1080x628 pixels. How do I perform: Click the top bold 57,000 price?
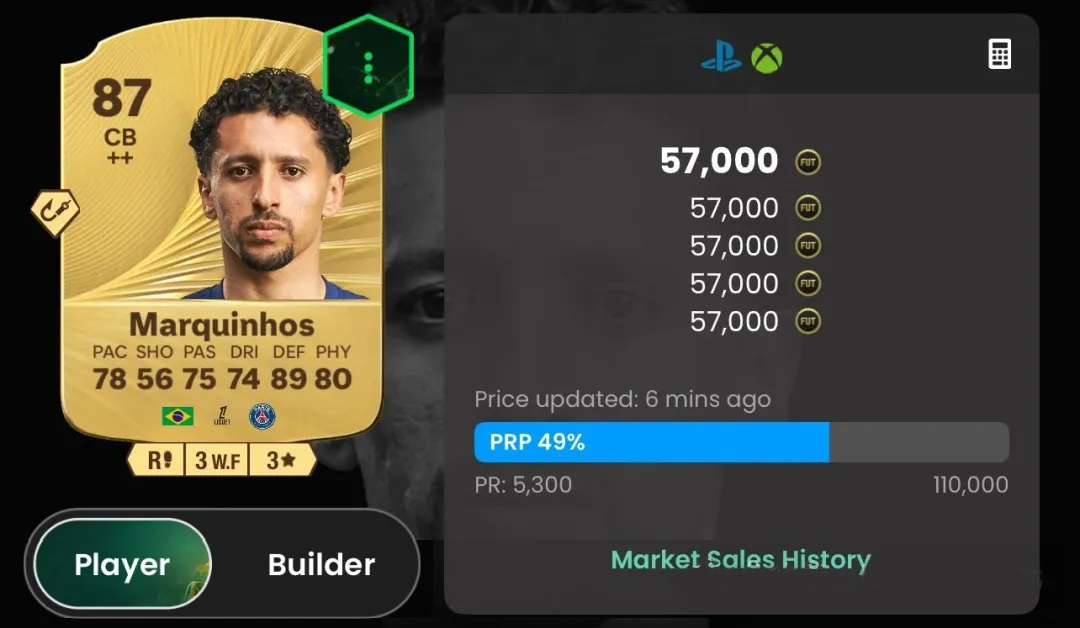point(719,161)
